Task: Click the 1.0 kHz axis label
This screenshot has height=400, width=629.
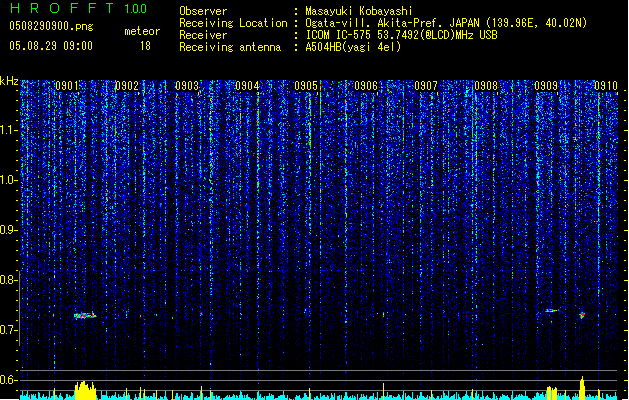Action: 9,180
